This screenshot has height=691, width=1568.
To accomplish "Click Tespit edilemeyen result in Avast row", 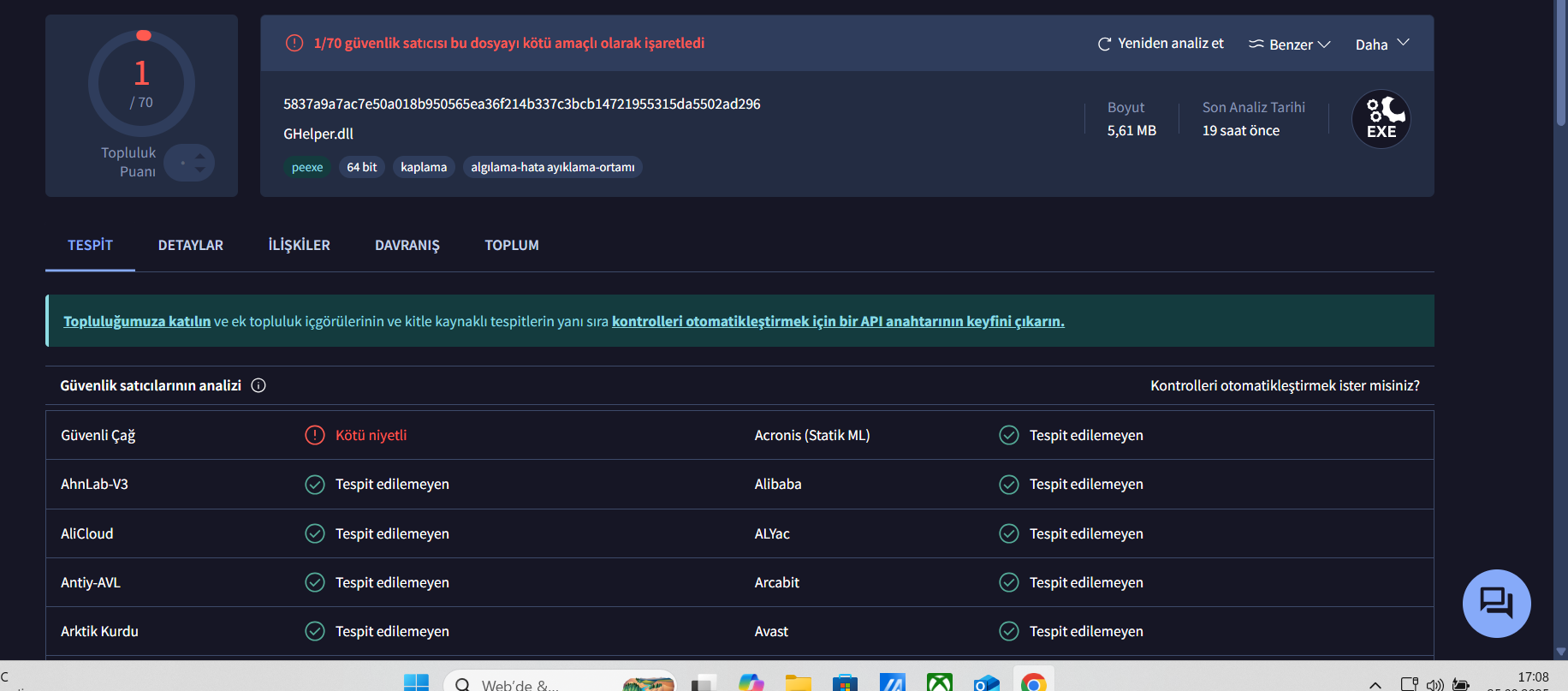I will [x=1086, y=631].
